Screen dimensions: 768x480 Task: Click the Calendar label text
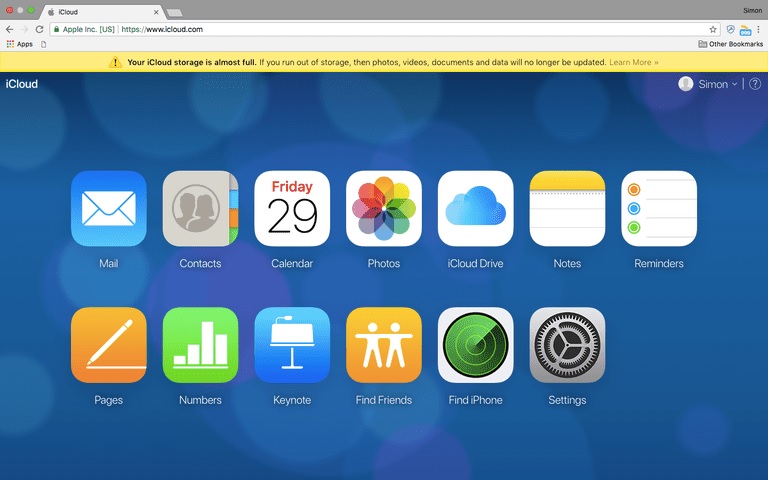click(x=292, y=264)
